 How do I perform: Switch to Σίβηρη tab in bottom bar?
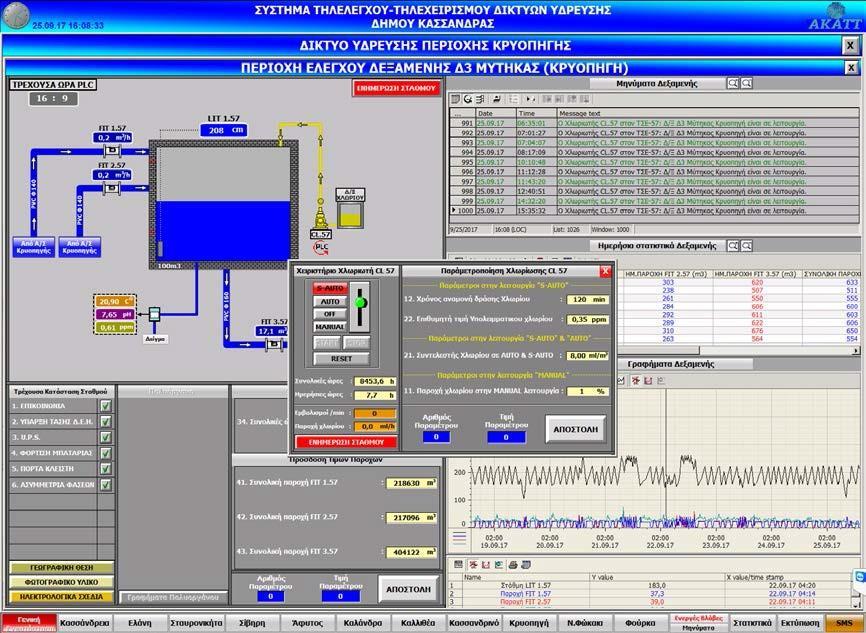(252, 623)
